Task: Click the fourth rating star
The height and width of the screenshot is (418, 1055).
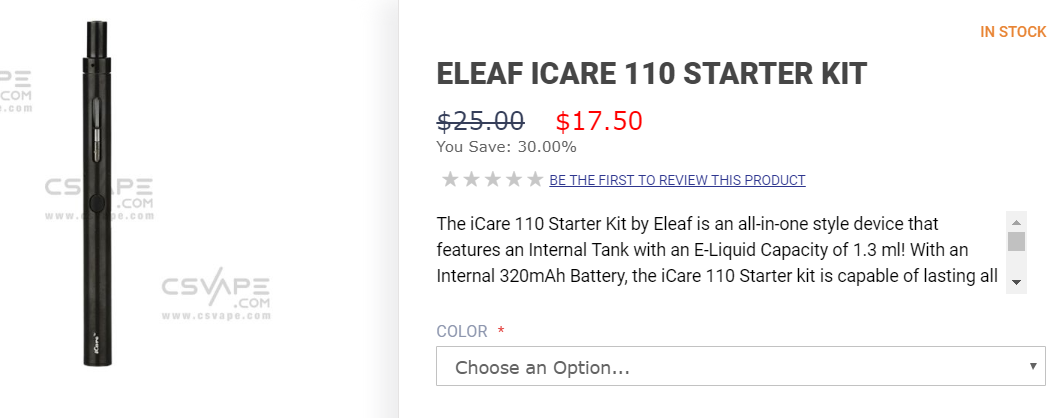Action: (x=514, y=180)
